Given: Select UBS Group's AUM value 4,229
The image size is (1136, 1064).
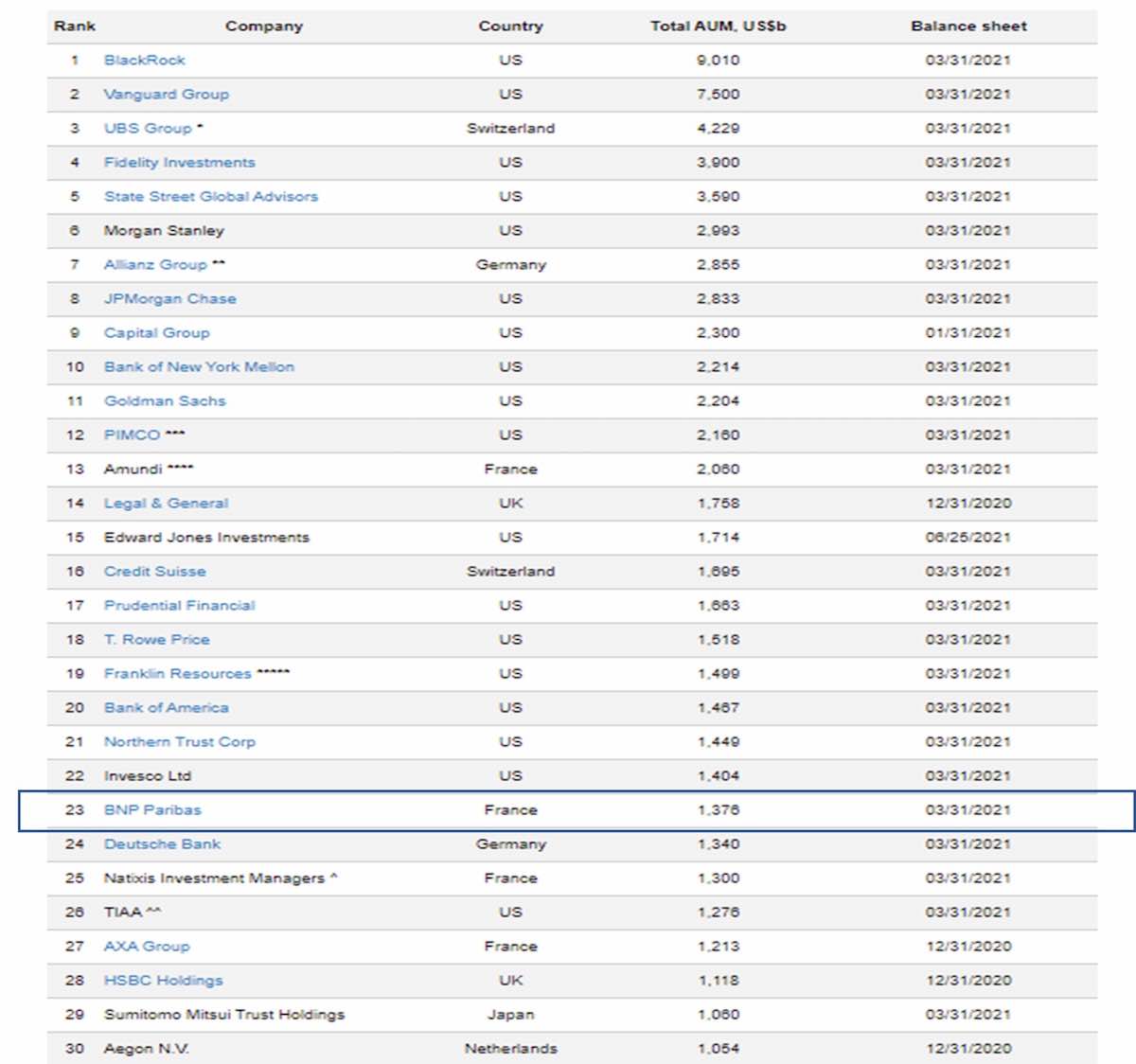Looking at the screenshot, I should 719,128.
